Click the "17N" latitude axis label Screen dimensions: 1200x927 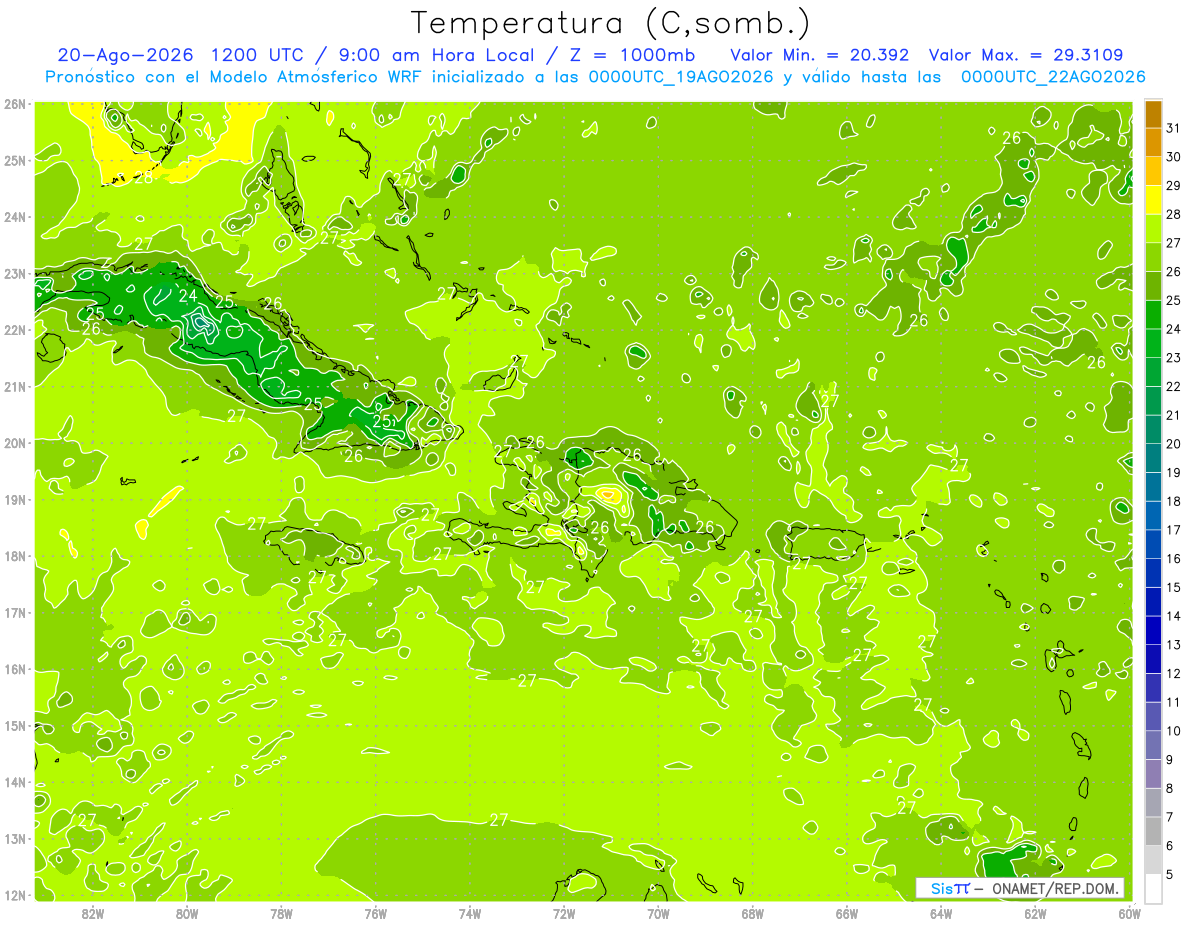pyautogui.click(x=15, y=612)
